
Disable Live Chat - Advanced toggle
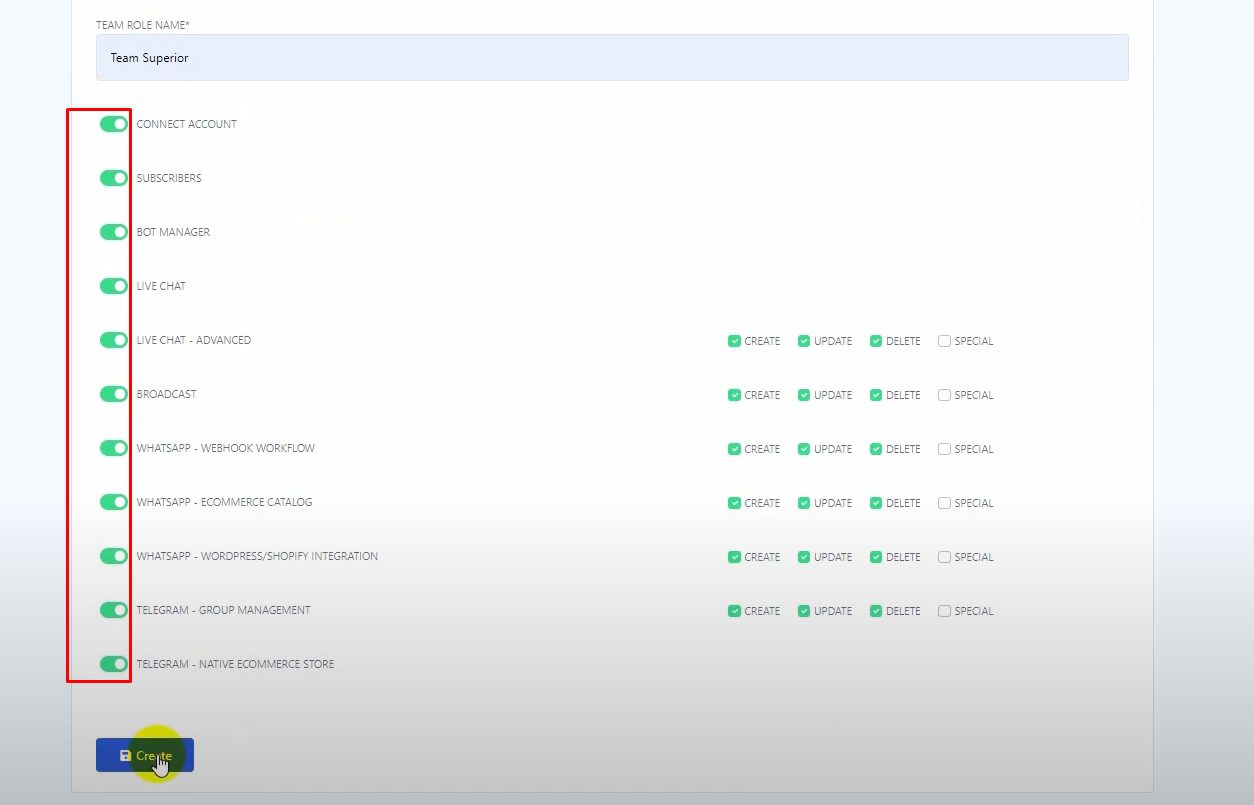114,340
